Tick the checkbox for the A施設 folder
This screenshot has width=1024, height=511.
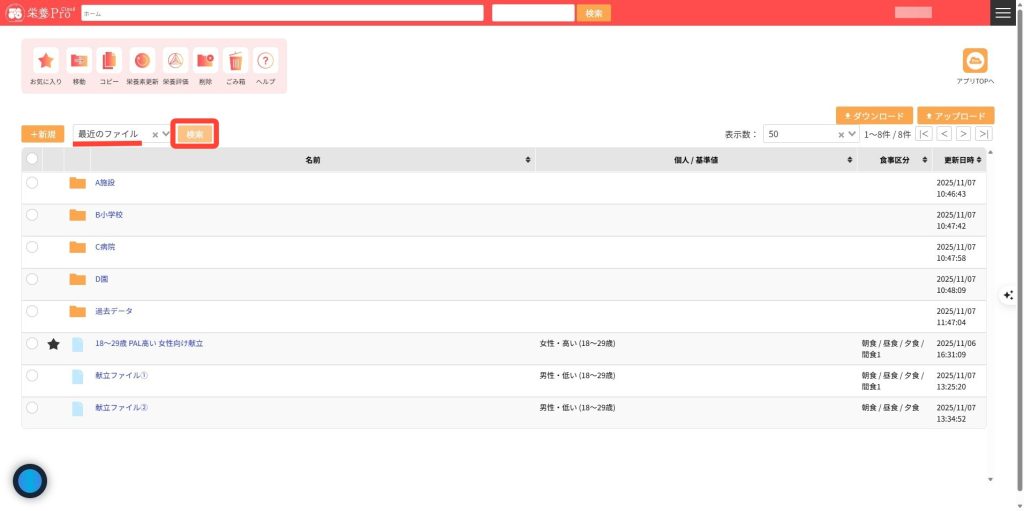pos(32,183)
